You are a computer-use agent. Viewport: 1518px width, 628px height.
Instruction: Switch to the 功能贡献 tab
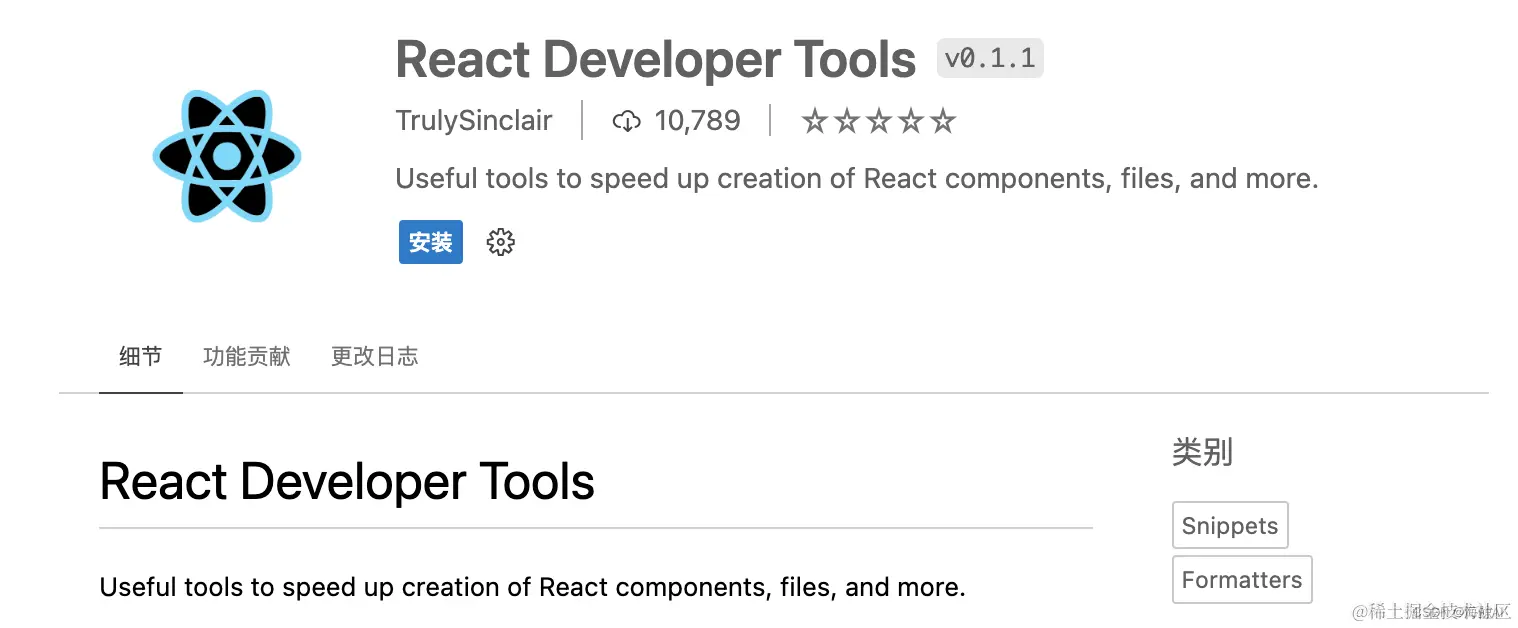(x=246, y=357)
